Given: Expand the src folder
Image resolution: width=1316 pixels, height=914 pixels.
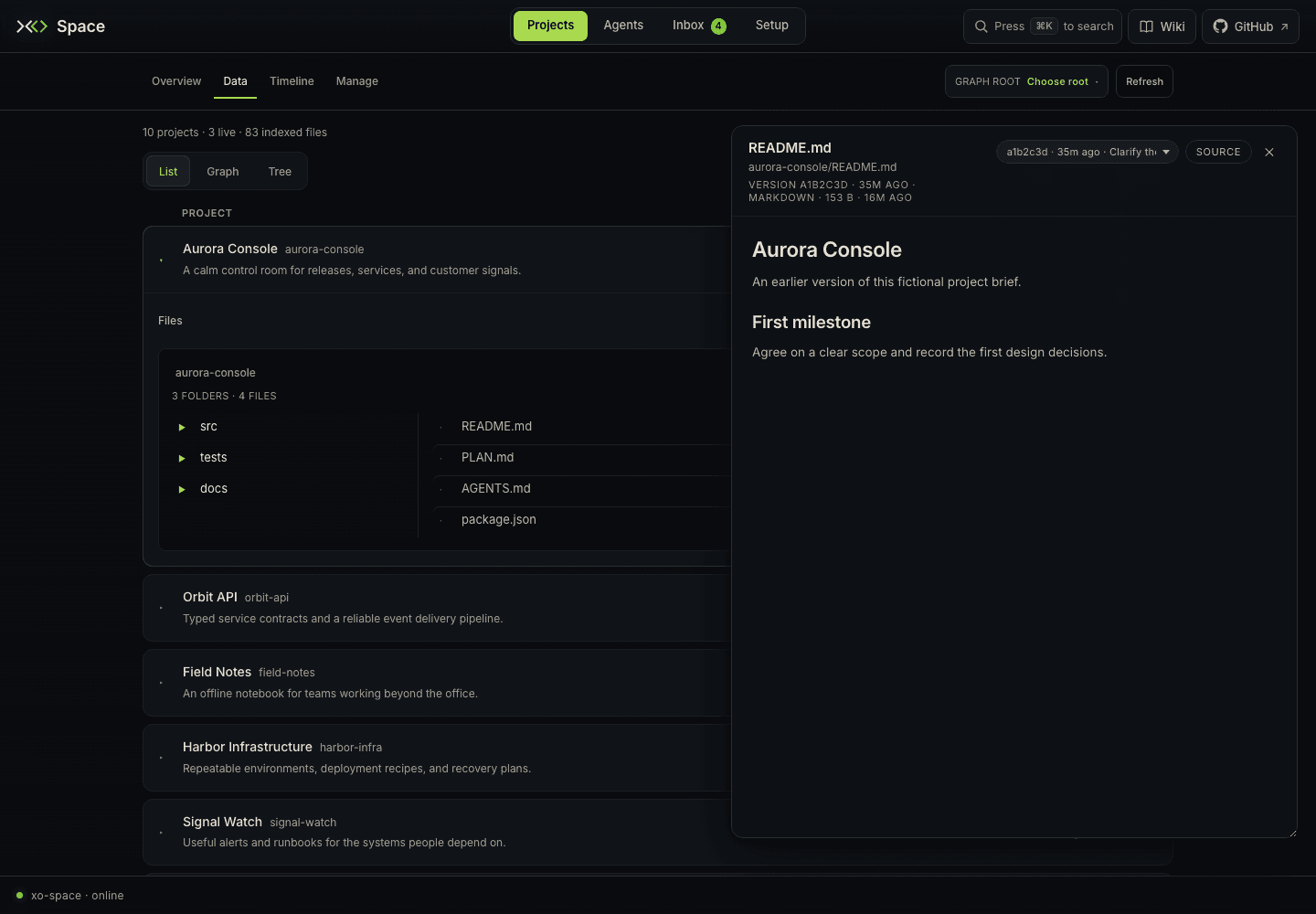Looking at the screenshot, I should click(182, 427).
